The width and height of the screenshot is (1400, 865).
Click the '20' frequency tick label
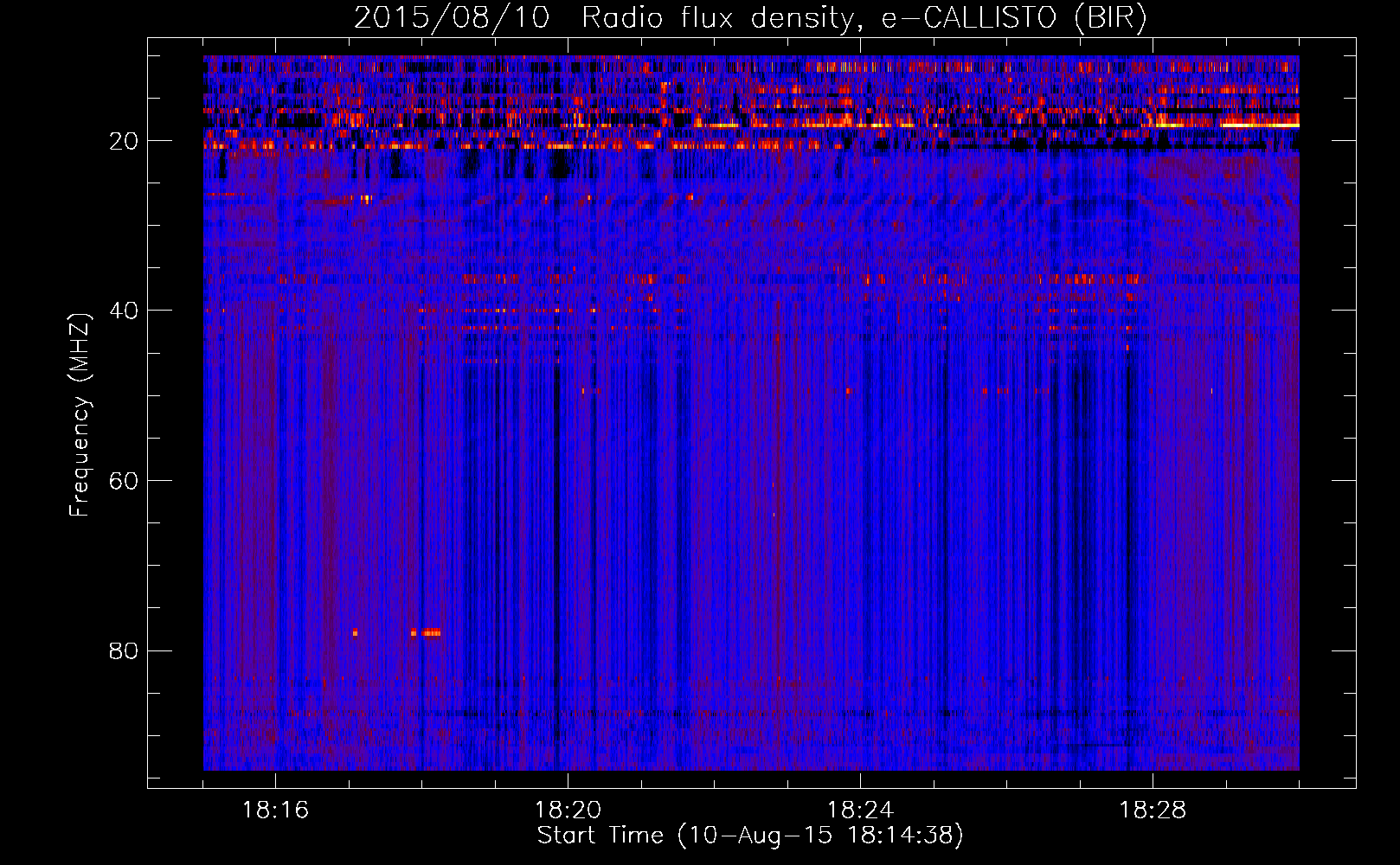125,141
